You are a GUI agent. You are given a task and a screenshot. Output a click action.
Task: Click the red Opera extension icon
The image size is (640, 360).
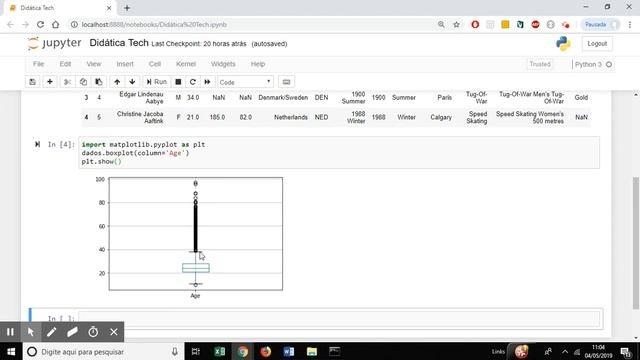point(475,24)
